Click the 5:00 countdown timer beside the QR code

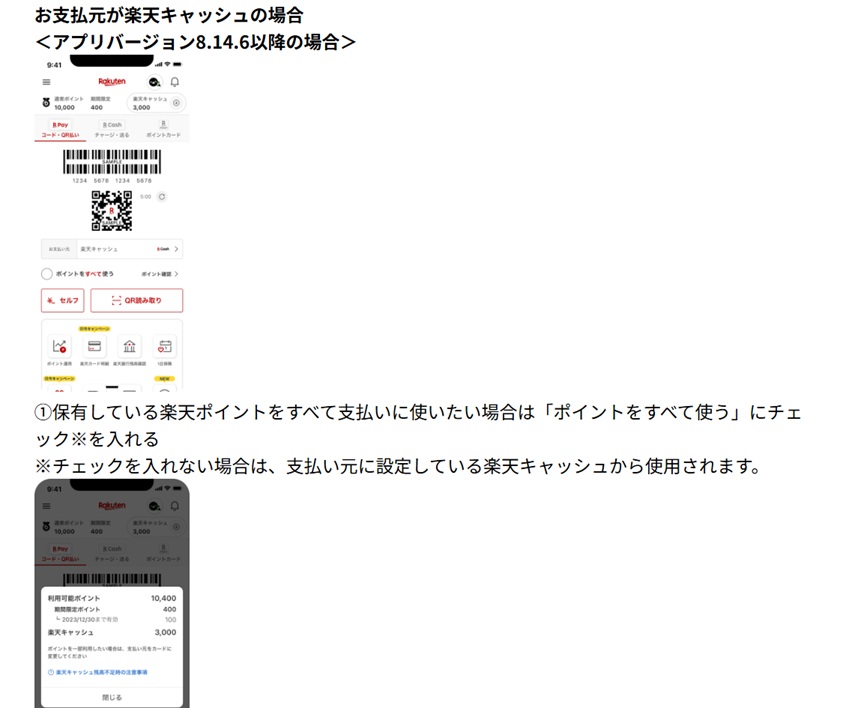pos(146,197)
